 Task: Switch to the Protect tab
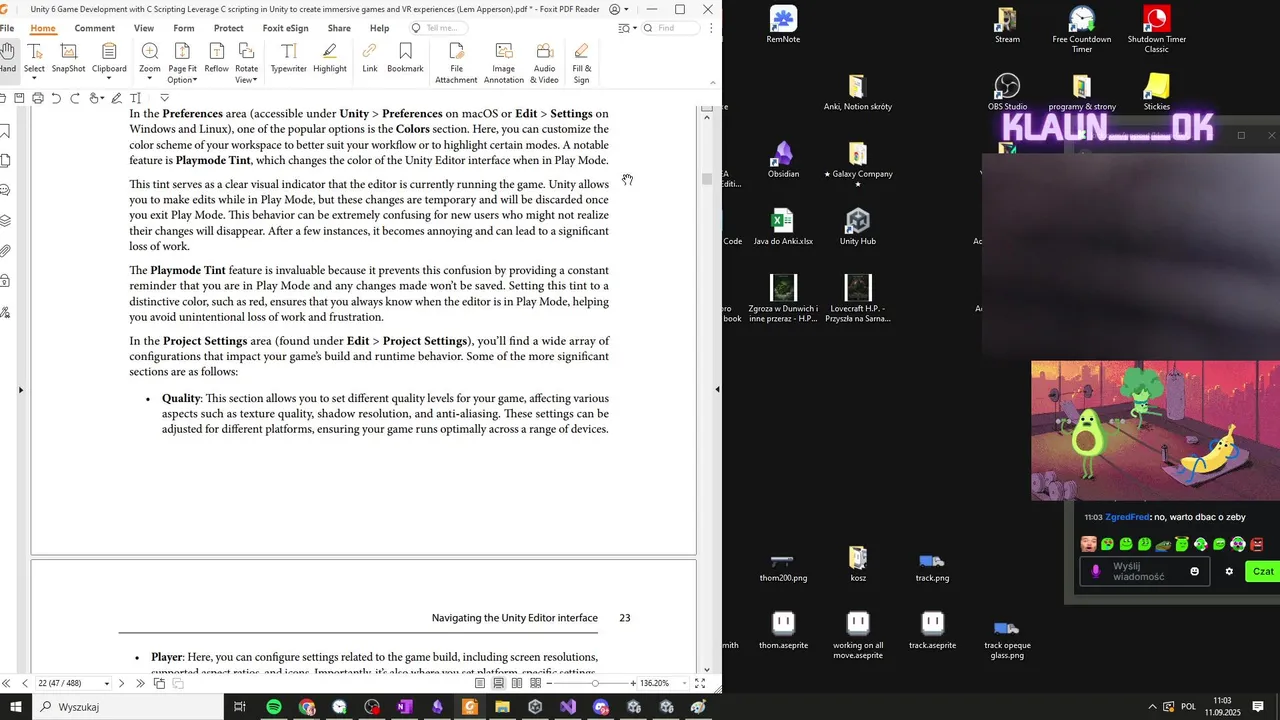[228, 28]
